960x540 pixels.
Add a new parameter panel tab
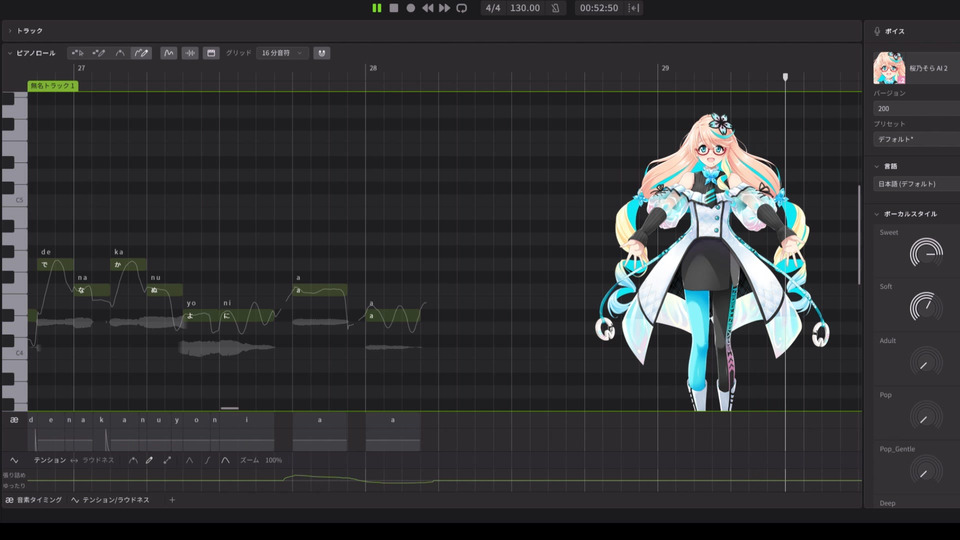click(x=172, y=500)
